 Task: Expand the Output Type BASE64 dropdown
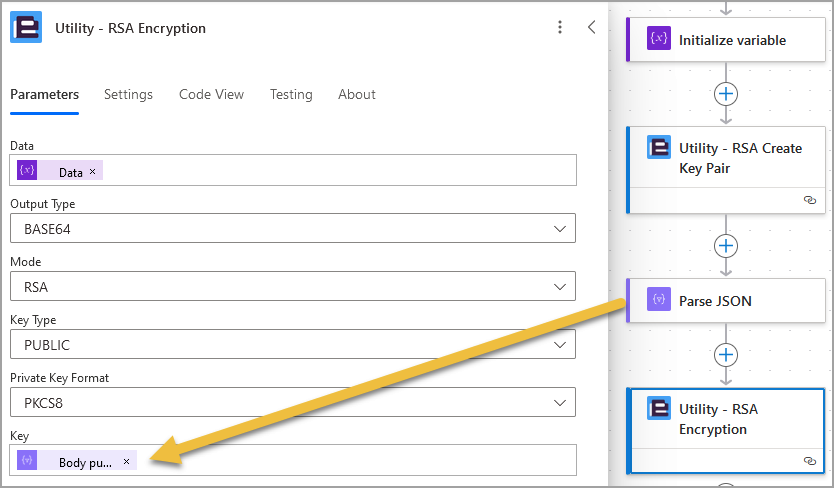tap(293, 228)
